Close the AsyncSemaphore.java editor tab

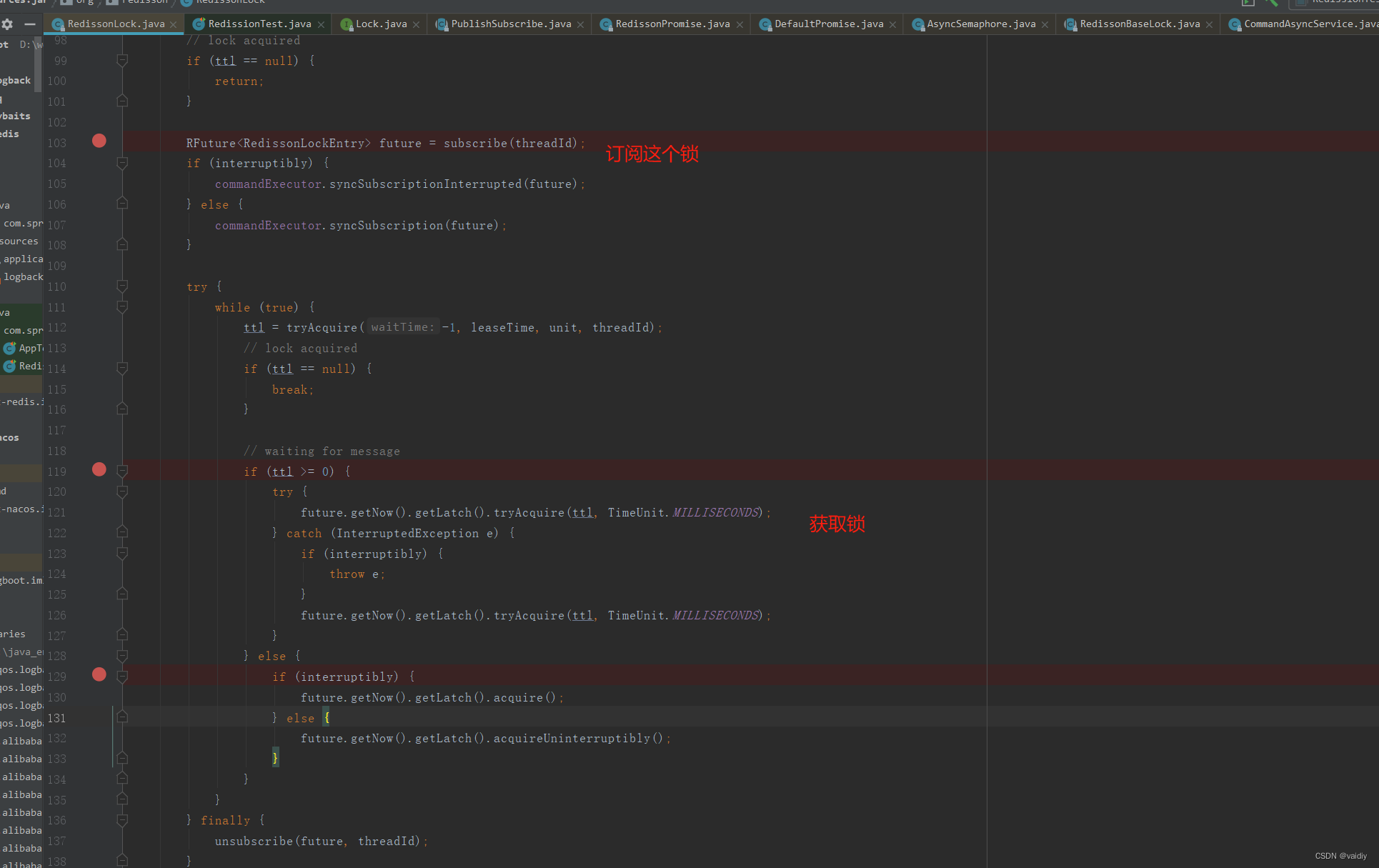pos(1045,25)
